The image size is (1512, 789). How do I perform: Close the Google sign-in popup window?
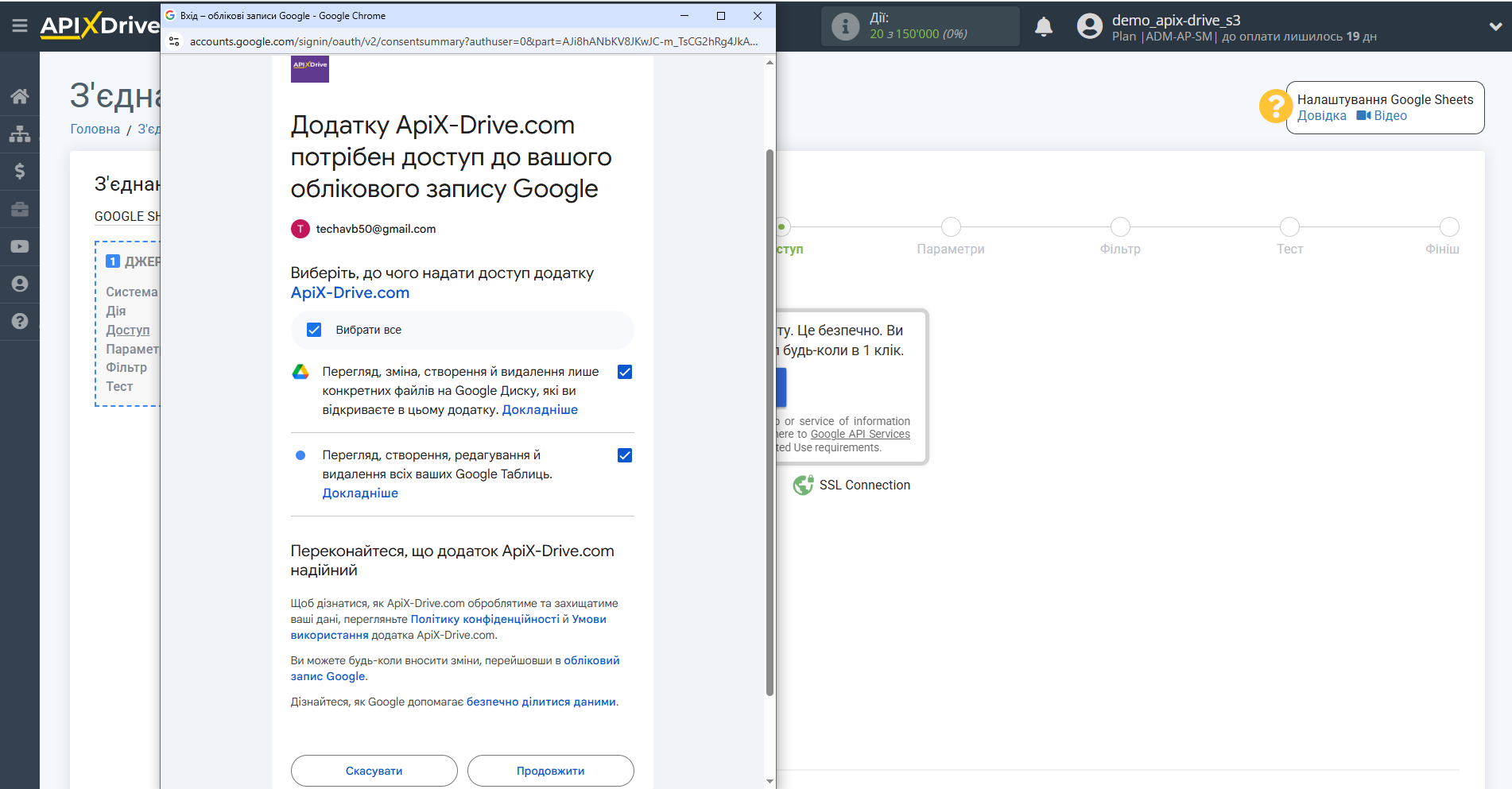(758, 16)
